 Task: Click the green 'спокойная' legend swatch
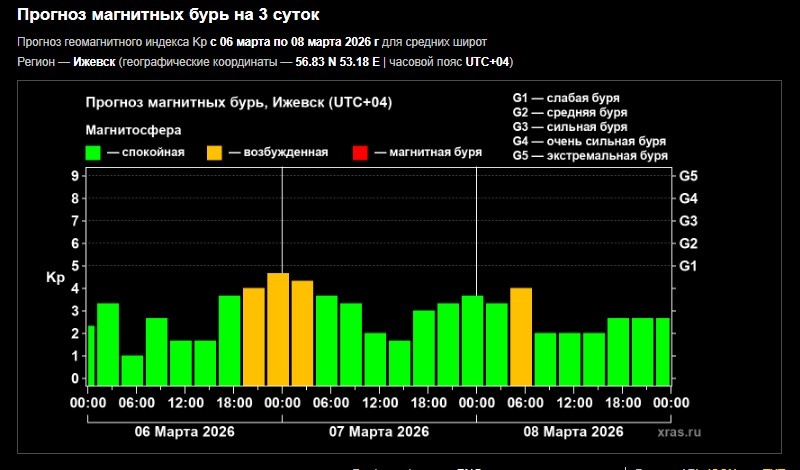tap(93, 153)
